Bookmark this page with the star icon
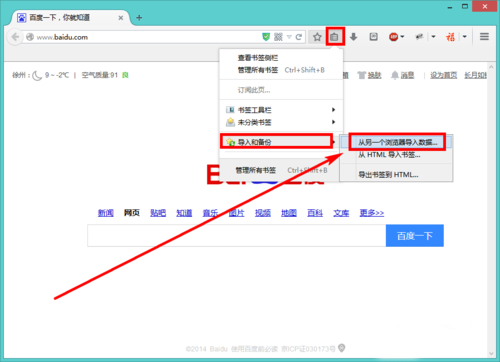The image size is (500, 362). pos(317,37)
